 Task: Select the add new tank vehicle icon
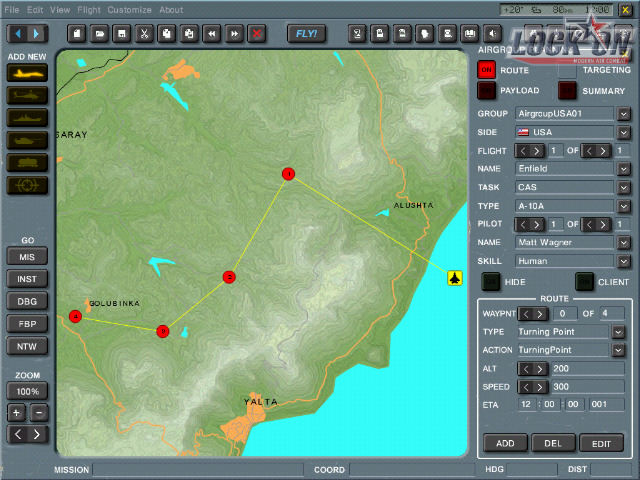point(27,140)
